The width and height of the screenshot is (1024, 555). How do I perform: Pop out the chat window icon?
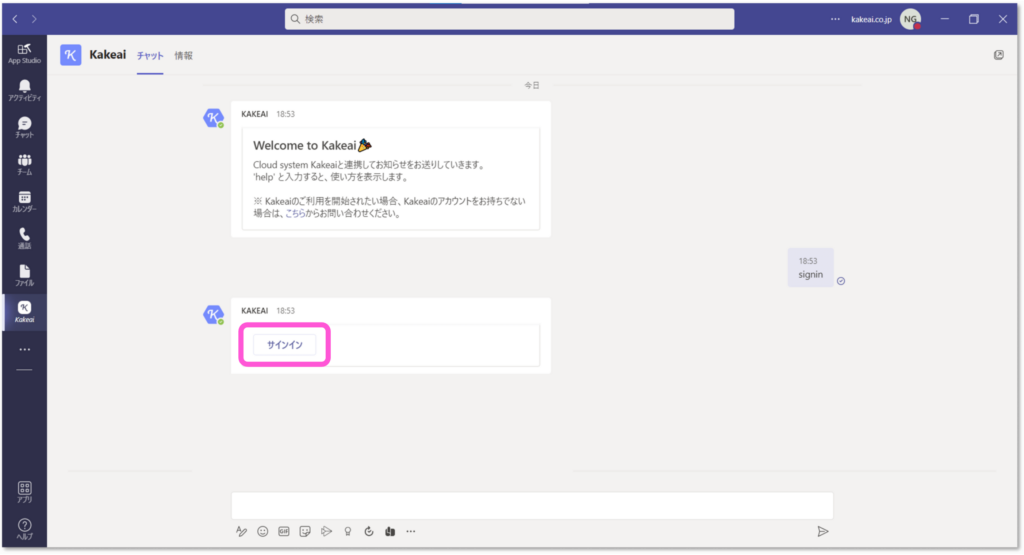click(x=999, y=55)
